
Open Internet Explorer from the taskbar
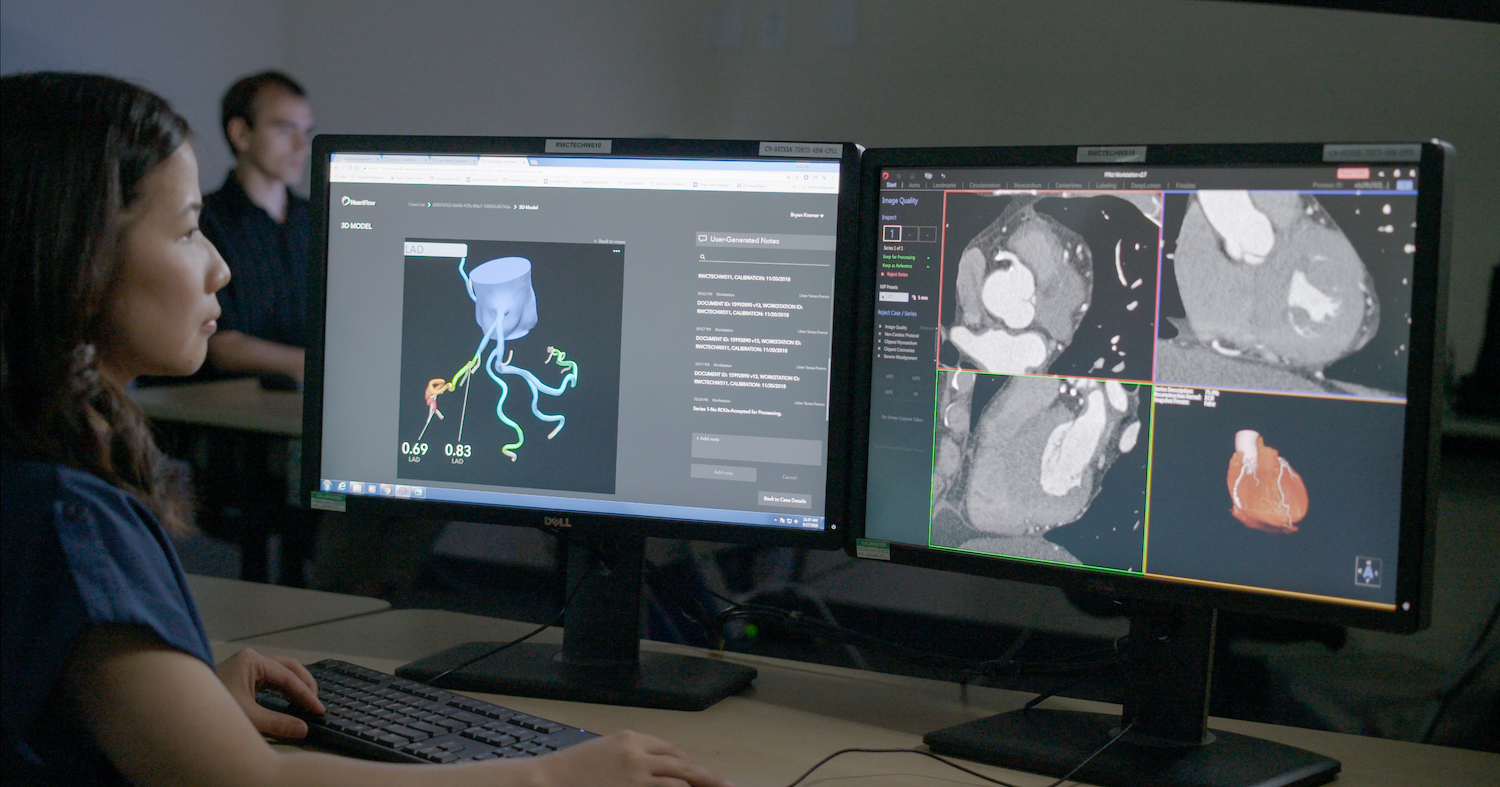tap(342, 486)
